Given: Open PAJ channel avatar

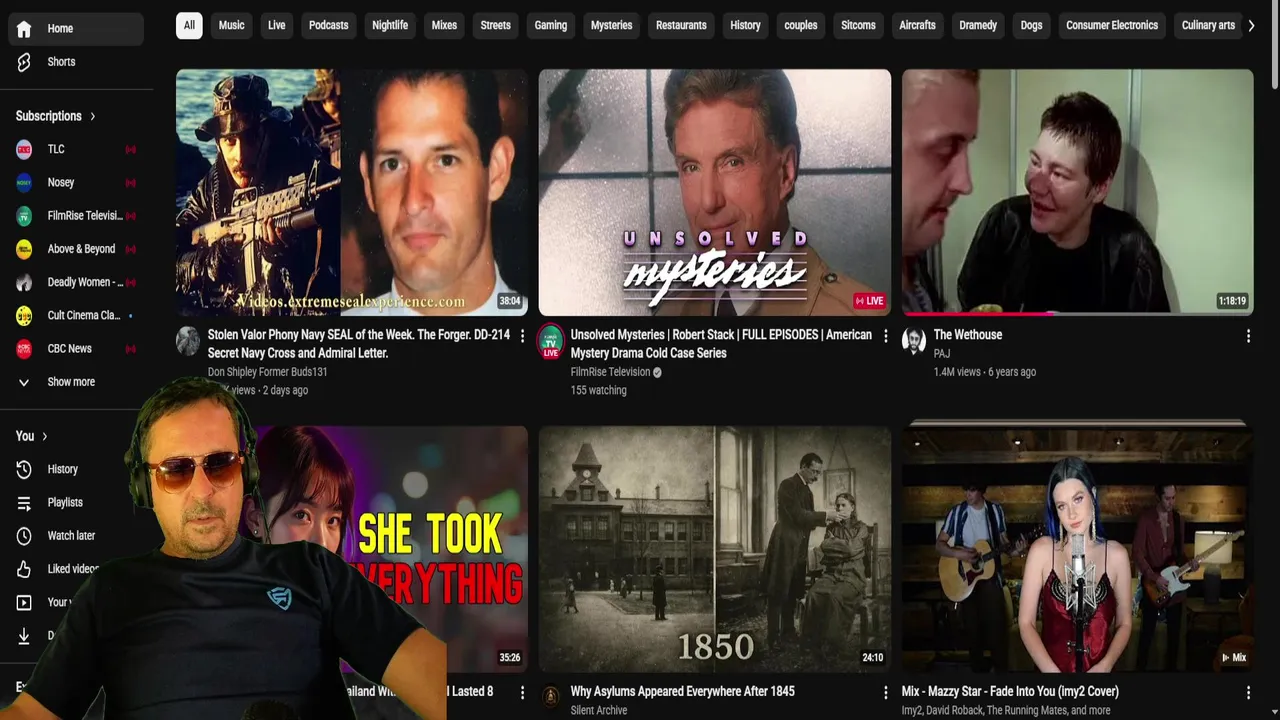Looking at the screenshot, I should (913, 341).
